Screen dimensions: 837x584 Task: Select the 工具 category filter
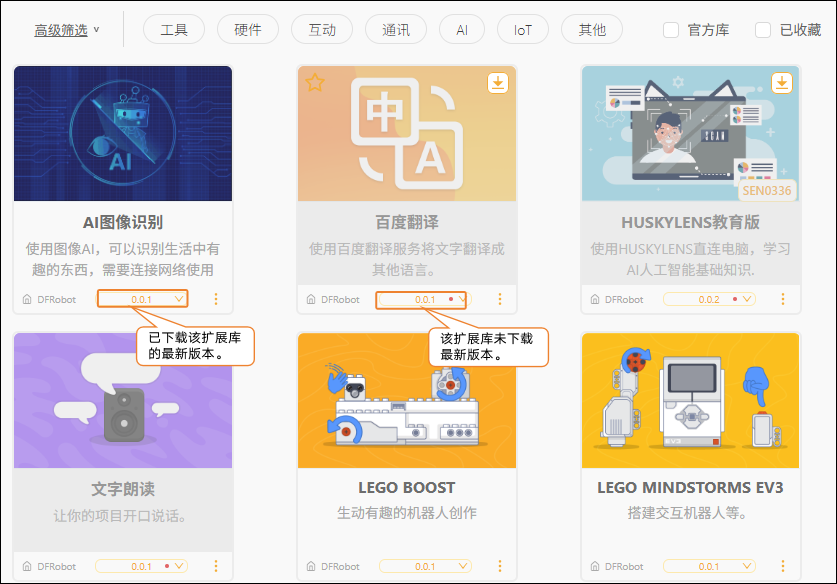[x=174, y=30]
